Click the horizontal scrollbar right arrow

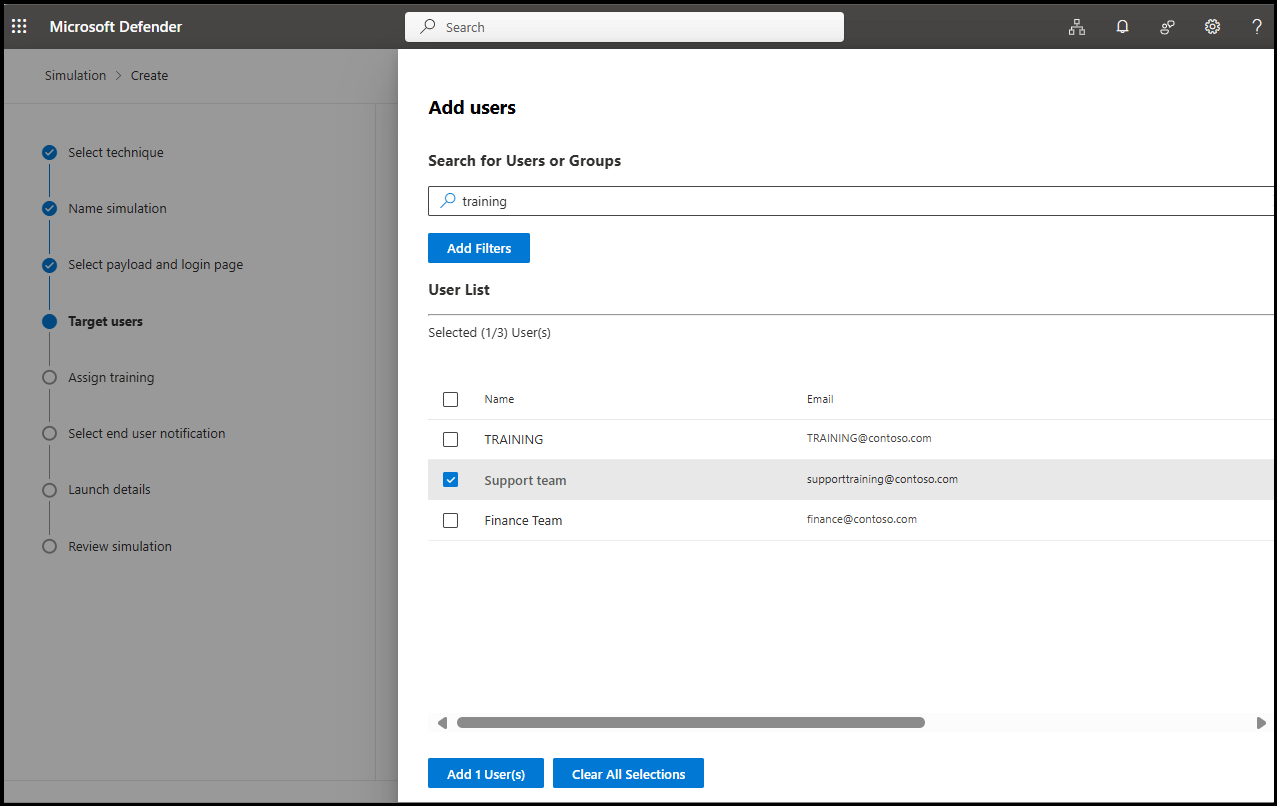[1261, 722]
